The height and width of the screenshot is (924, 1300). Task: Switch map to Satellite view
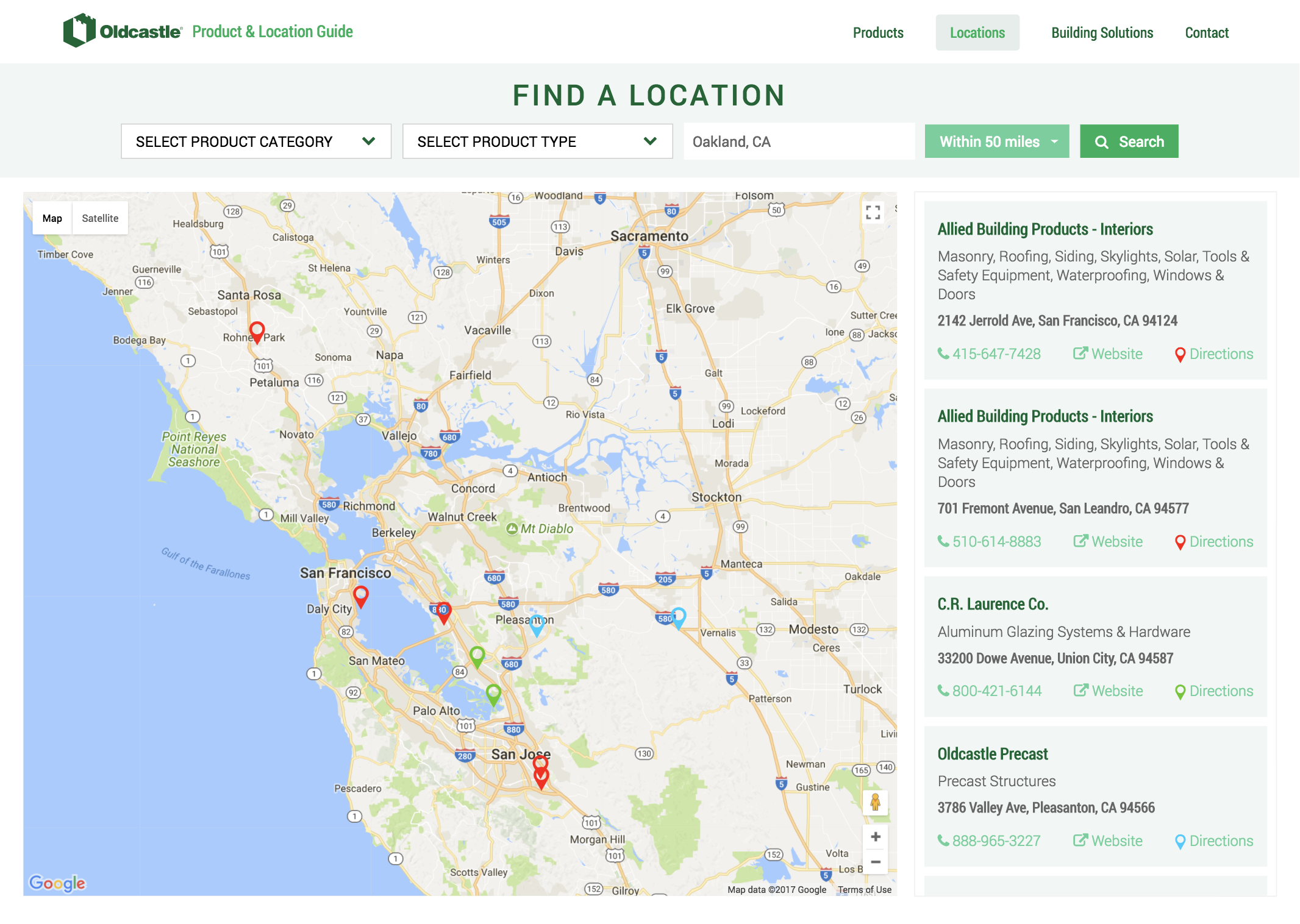100,218
